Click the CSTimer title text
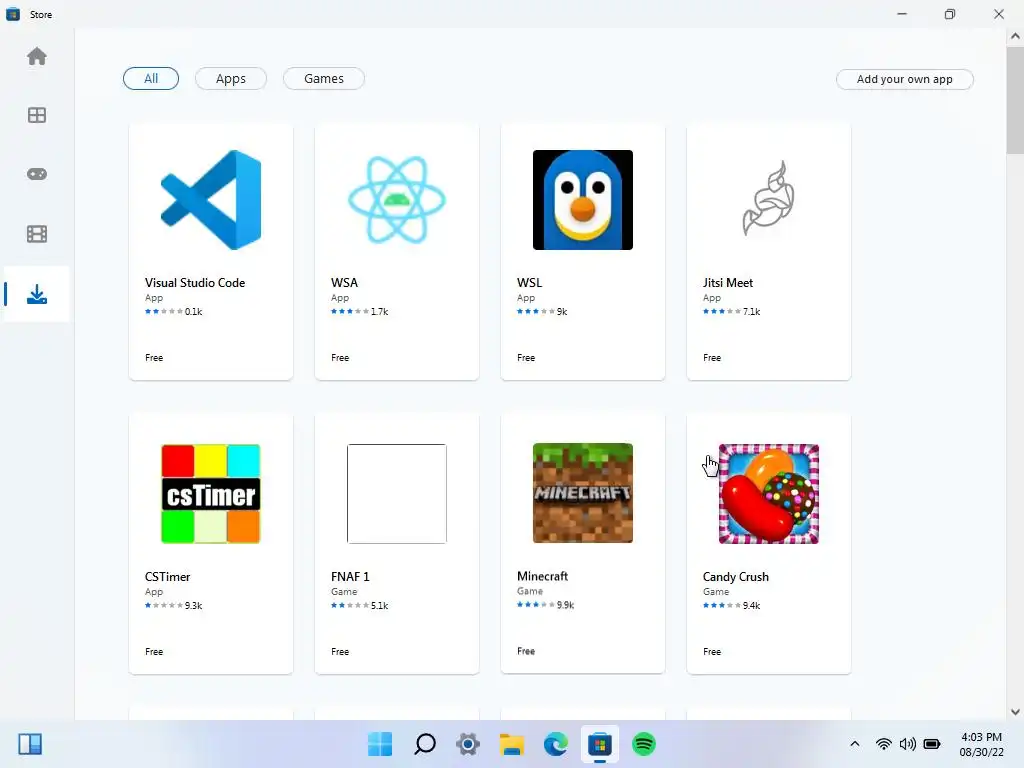1024x768 pixels. (167, 577)
